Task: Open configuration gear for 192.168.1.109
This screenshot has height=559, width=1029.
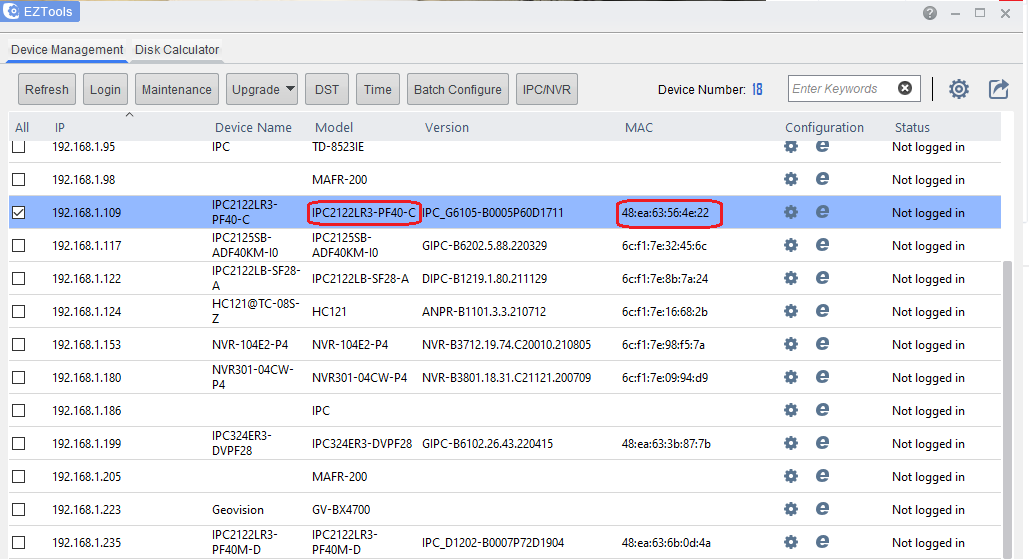Action: [791, 212]
